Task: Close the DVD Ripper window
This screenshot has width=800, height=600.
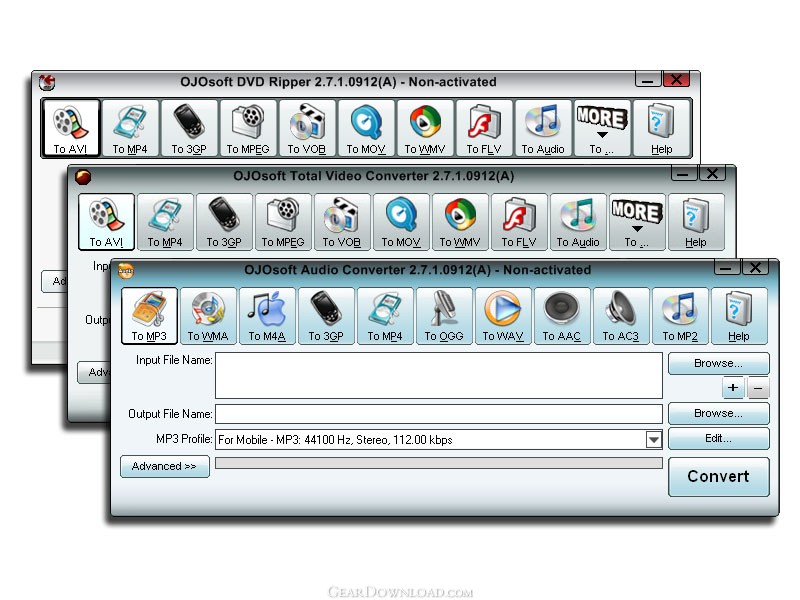Action: [677, 80]
